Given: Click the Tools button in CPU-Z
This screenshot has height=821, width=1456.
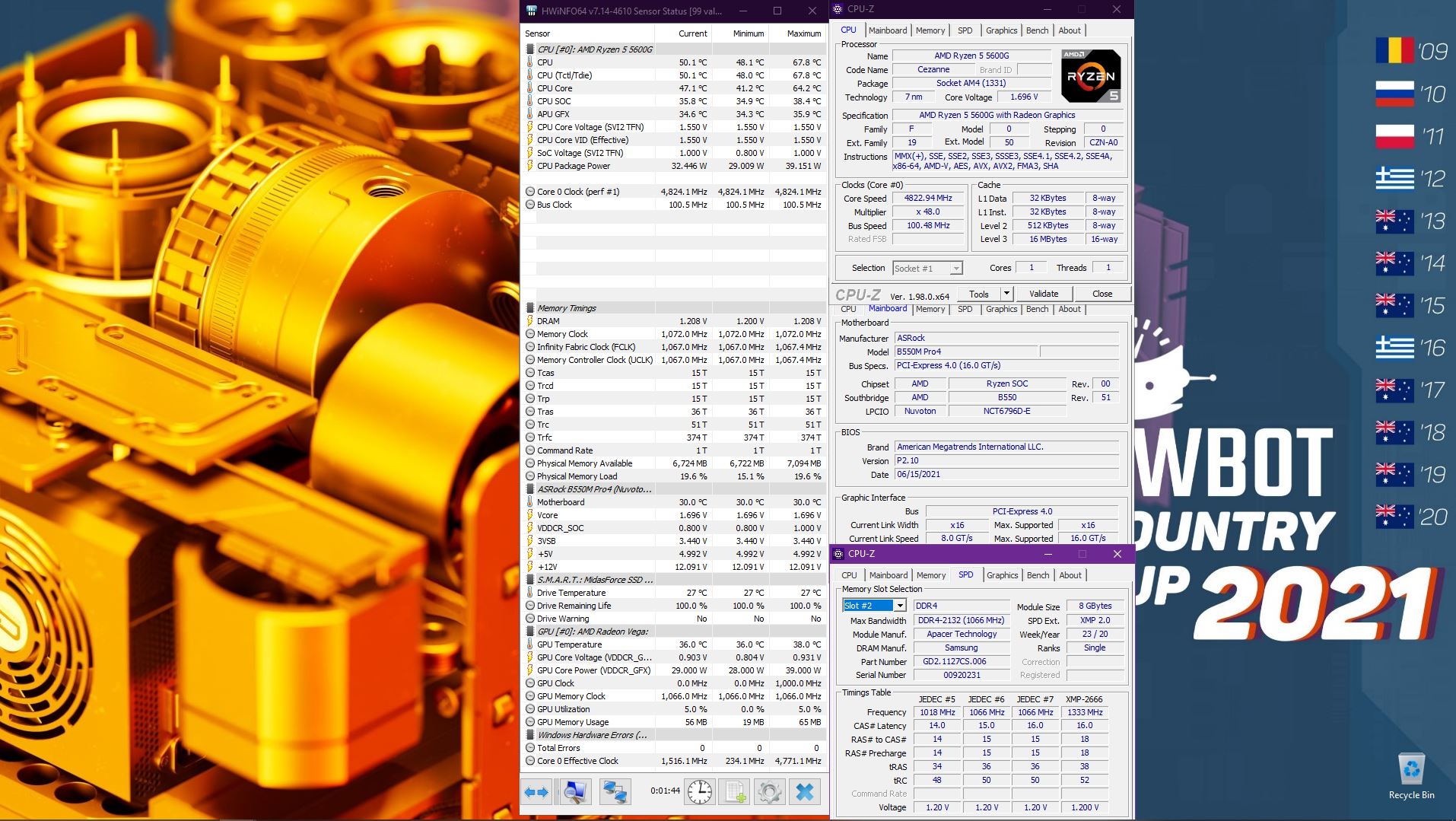Looking at the screenshot, I should click(979, 294).
